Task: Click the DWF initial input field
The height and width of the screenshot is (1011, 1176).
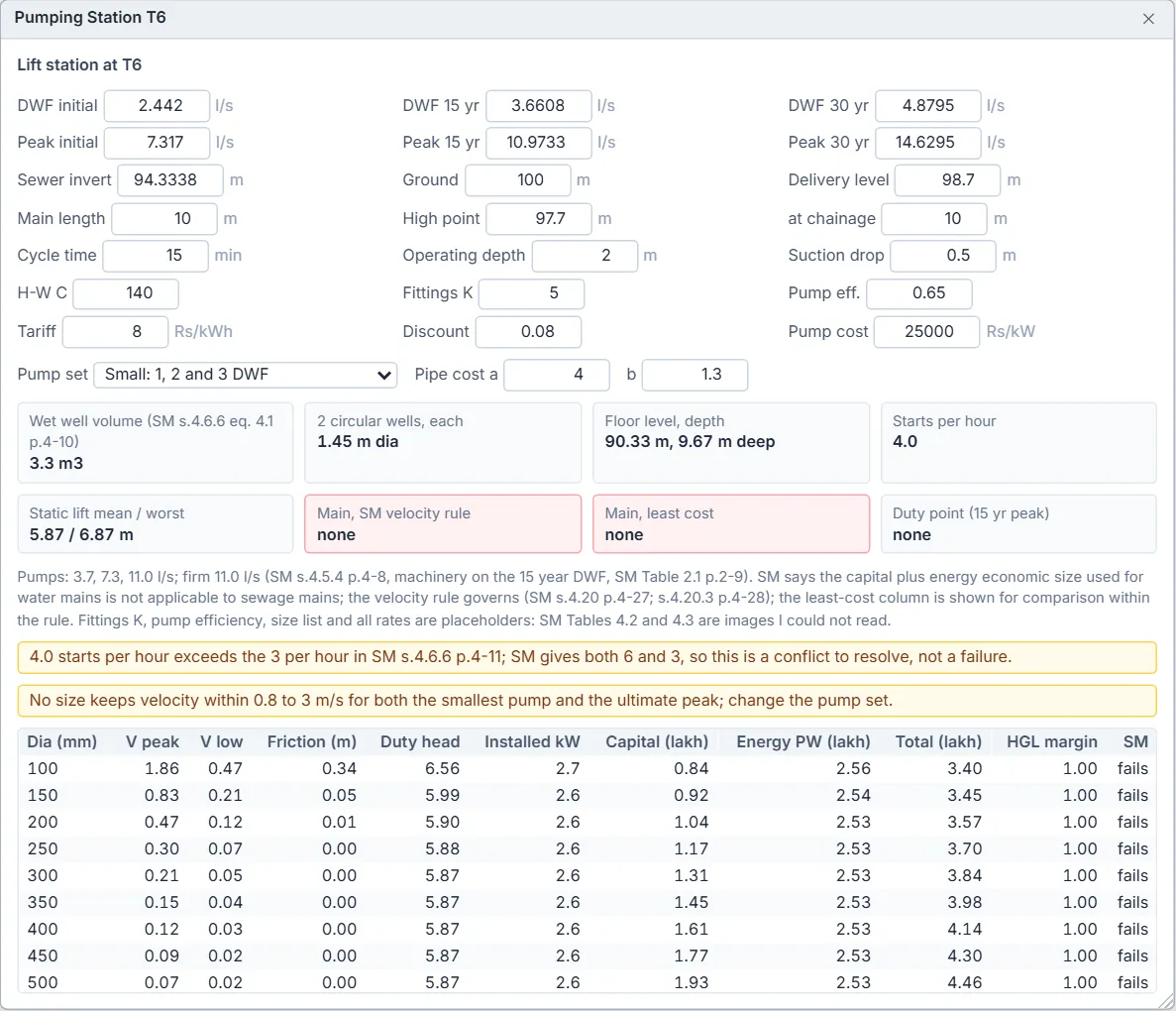Action: pos(157,106)
